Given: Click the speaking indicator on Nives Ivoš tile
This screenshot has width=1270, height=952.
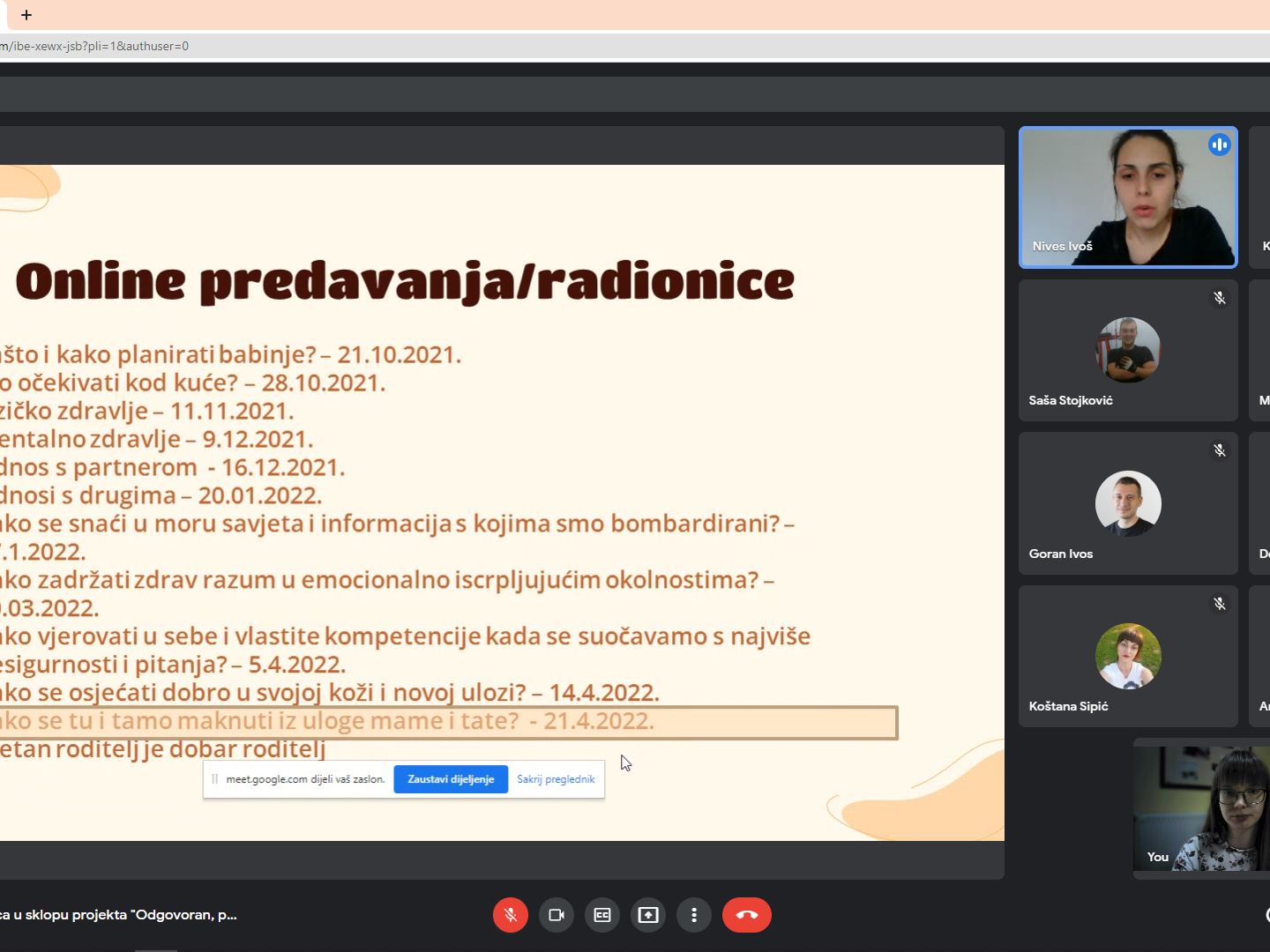Looking at the screenshot, I should coord(1220,145).
